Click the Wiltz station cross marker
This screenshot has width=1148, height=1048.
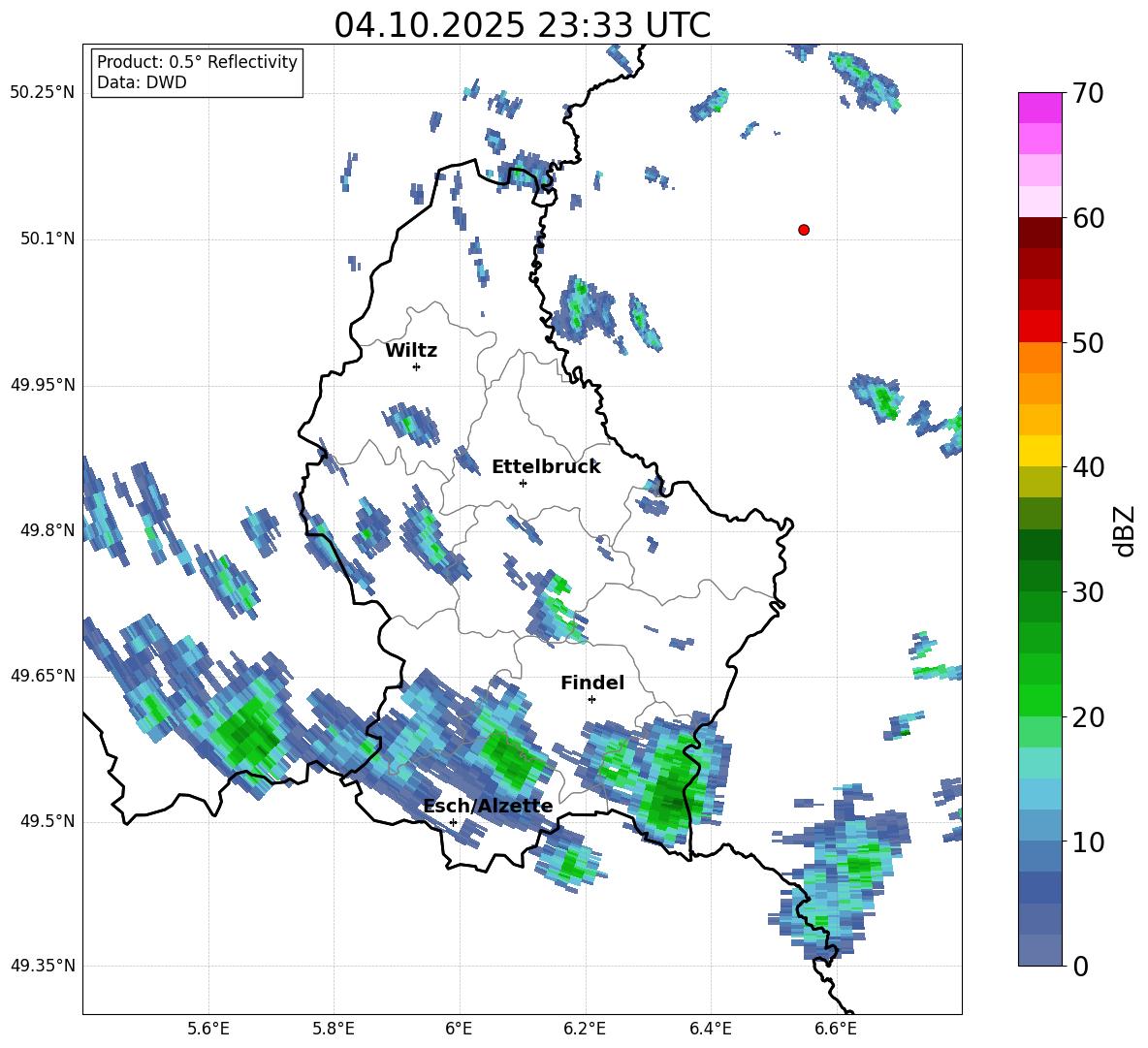pyautogui.click(x=417, y=366)
